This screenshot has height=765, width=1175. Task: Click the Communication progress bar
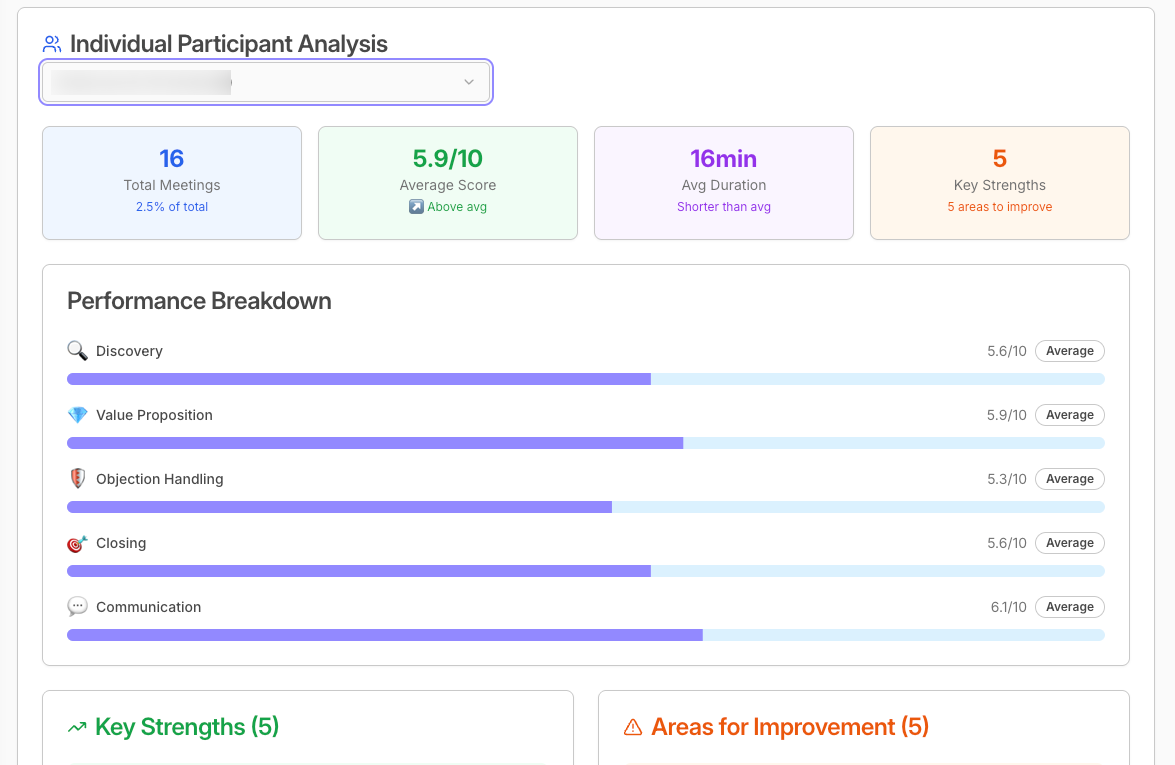click(585, 635)
